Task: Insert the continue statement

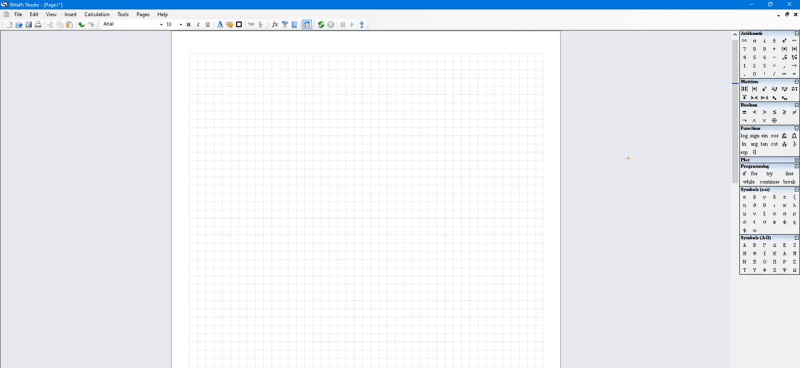Action: coord(769,182)
